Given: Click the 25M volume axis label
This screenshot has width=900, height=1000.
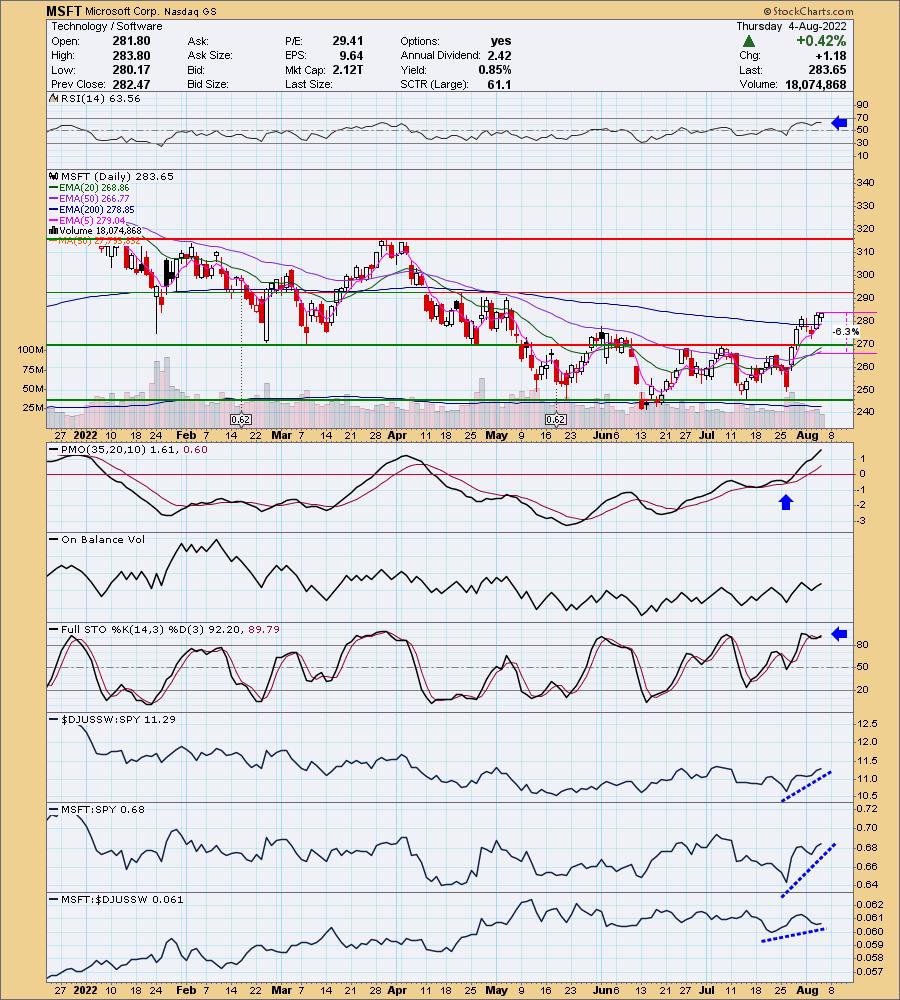Looking at the screenshot, I should (x=34, y=408).
